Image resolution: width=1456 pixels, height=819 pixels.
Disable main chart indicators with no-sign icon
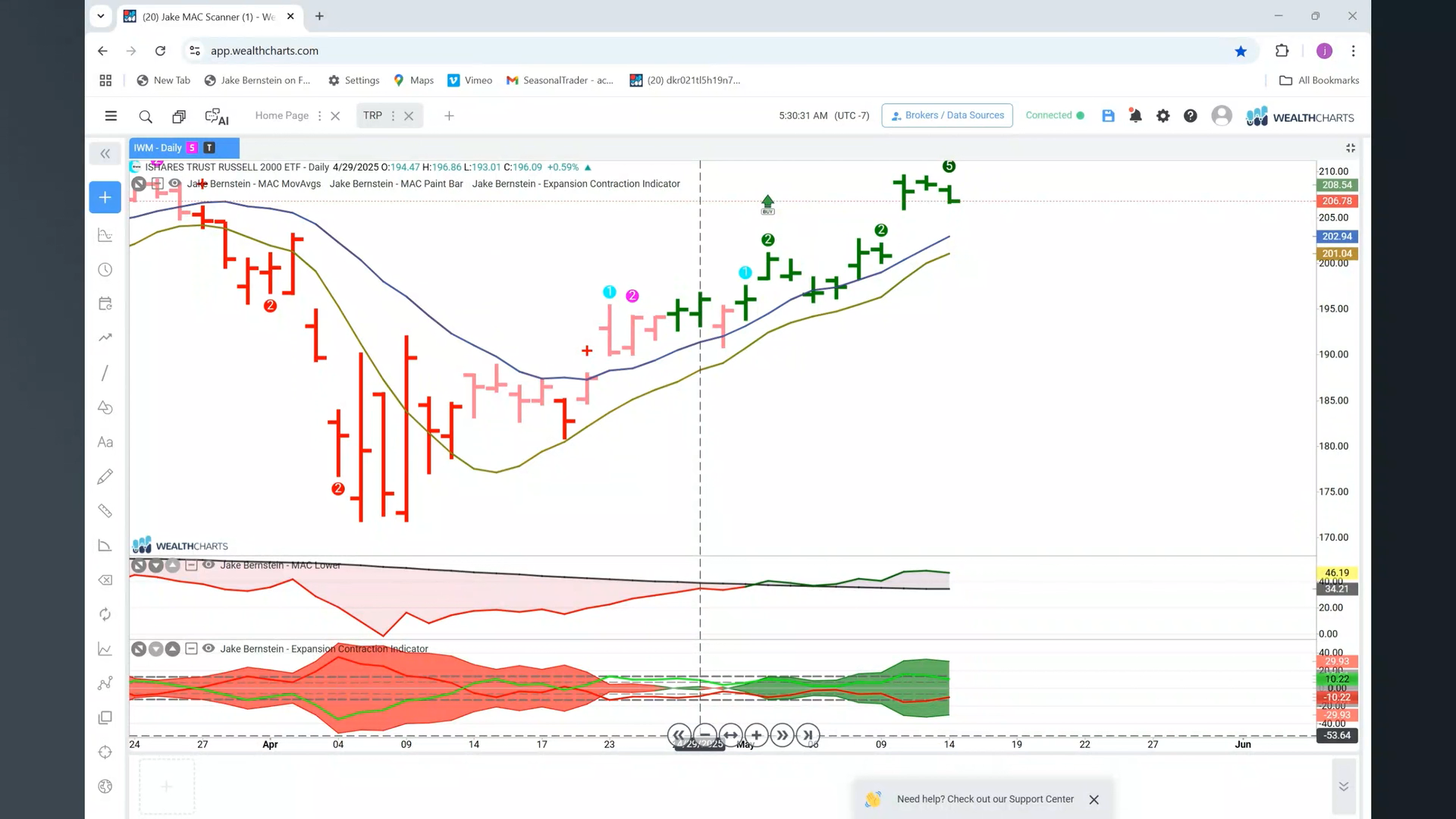click(139, 184)
